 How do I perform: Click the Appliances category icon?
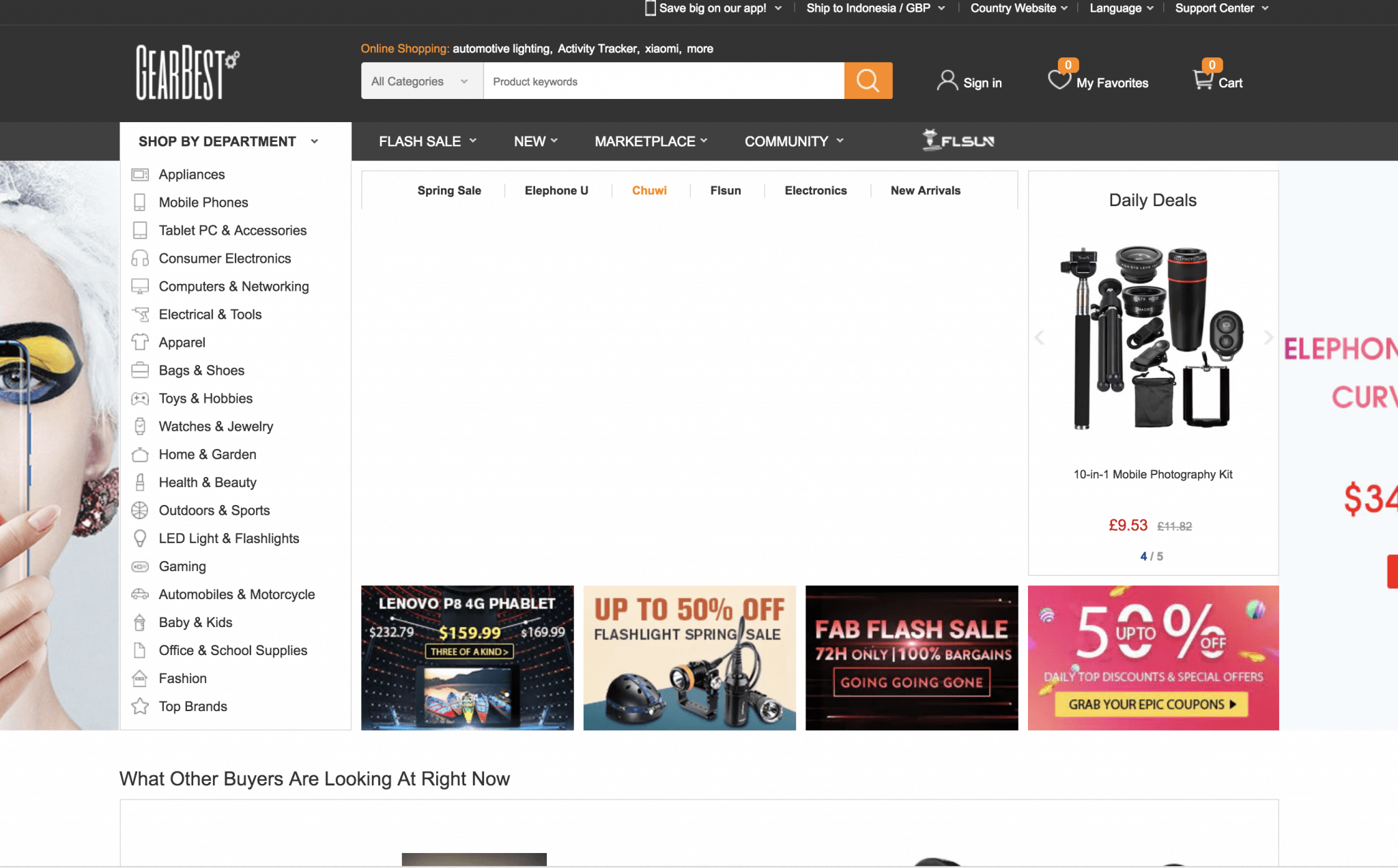140,175
